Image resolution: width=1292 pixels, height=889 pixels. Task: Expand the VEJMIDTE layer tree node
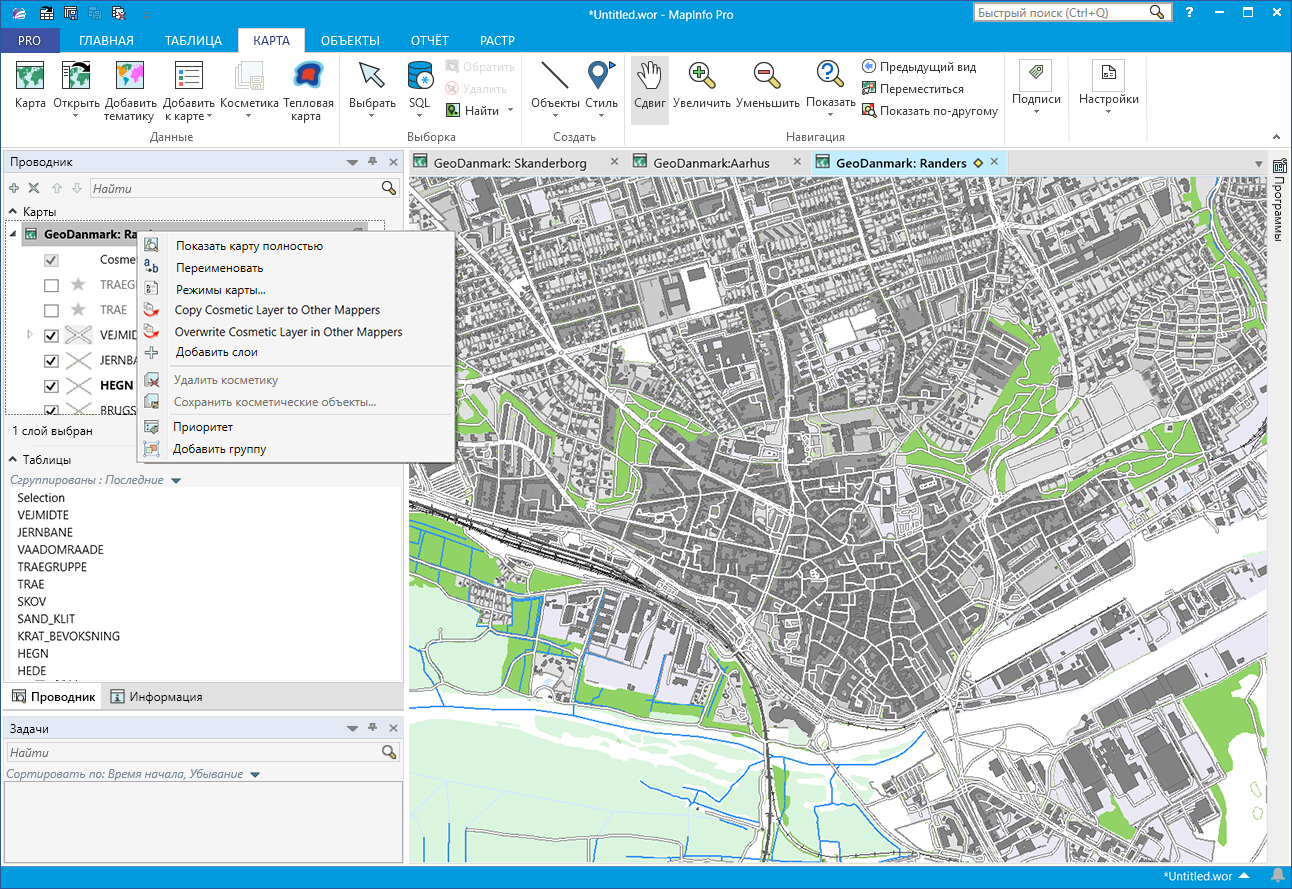coord(30,335)
